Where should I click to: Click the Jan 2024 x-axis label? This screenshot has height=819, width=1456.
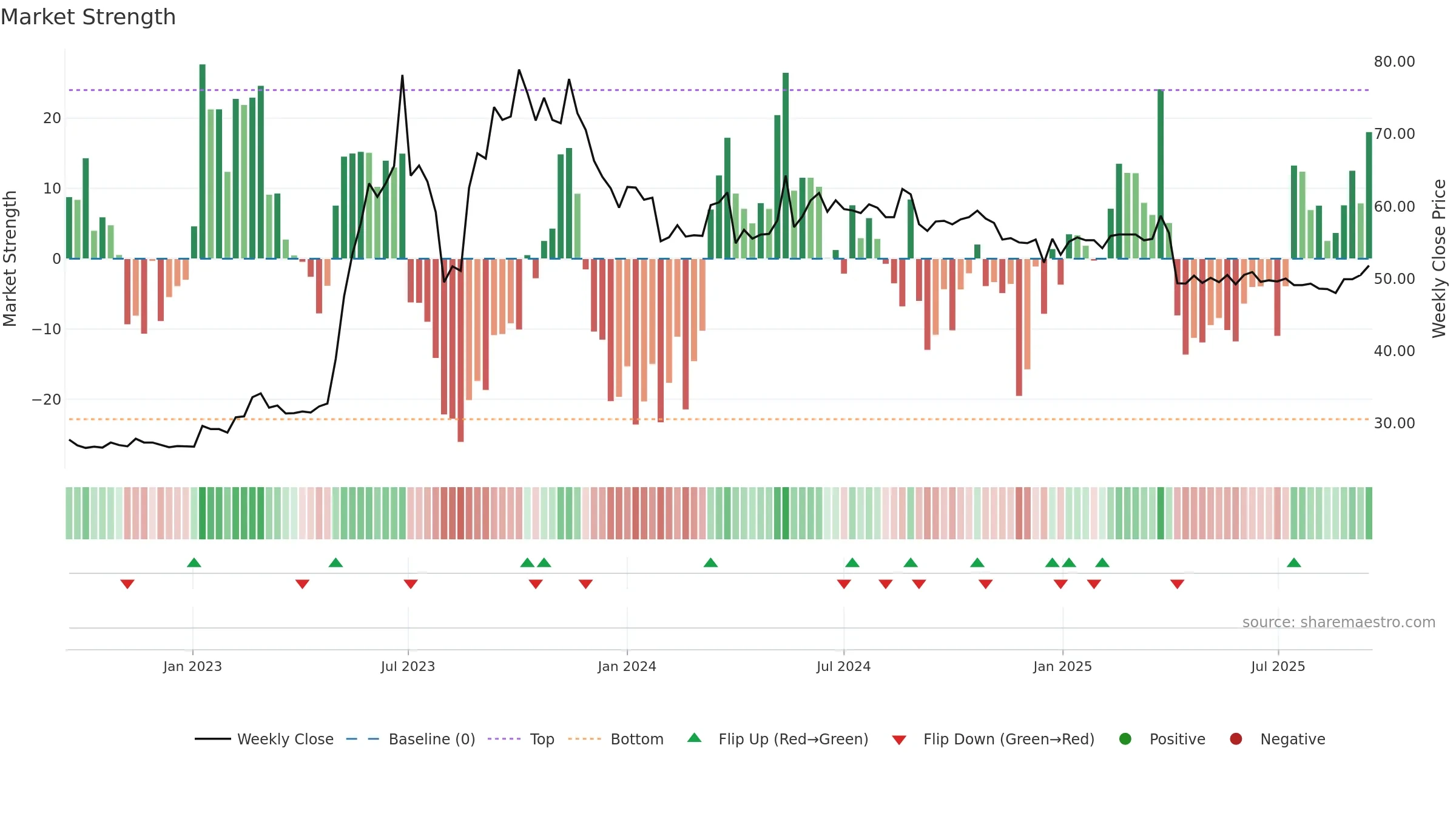click(x=627, y=666)
